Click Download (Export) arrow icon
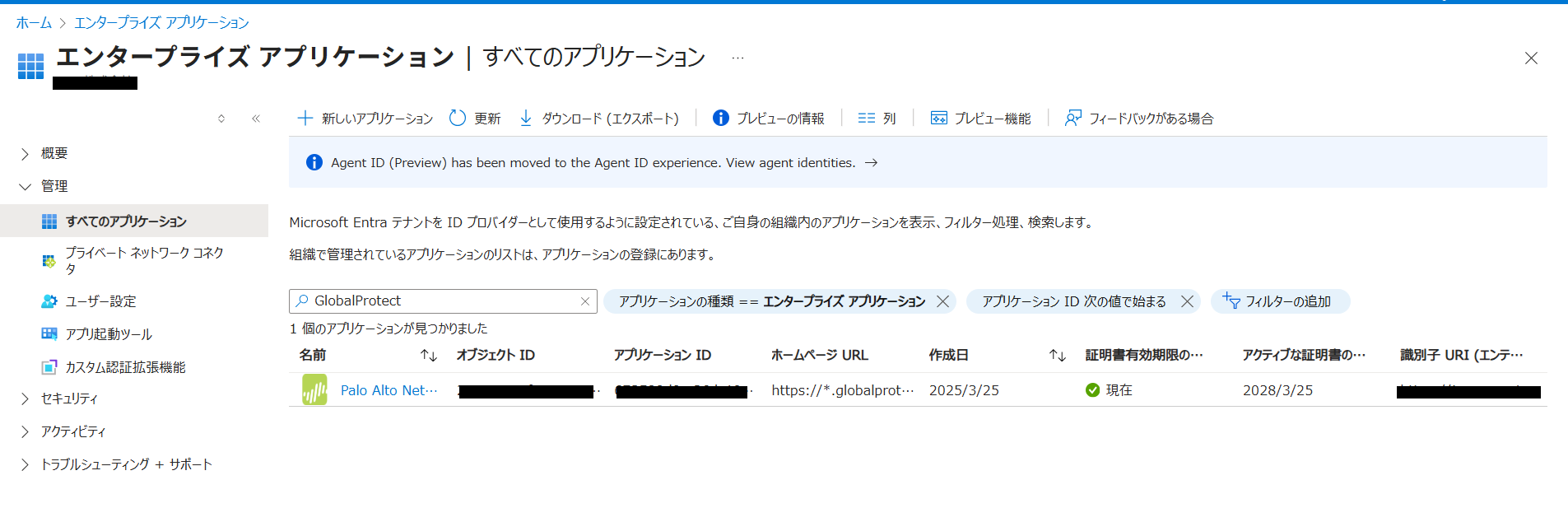1568x522 pixels. coord(526,118)
